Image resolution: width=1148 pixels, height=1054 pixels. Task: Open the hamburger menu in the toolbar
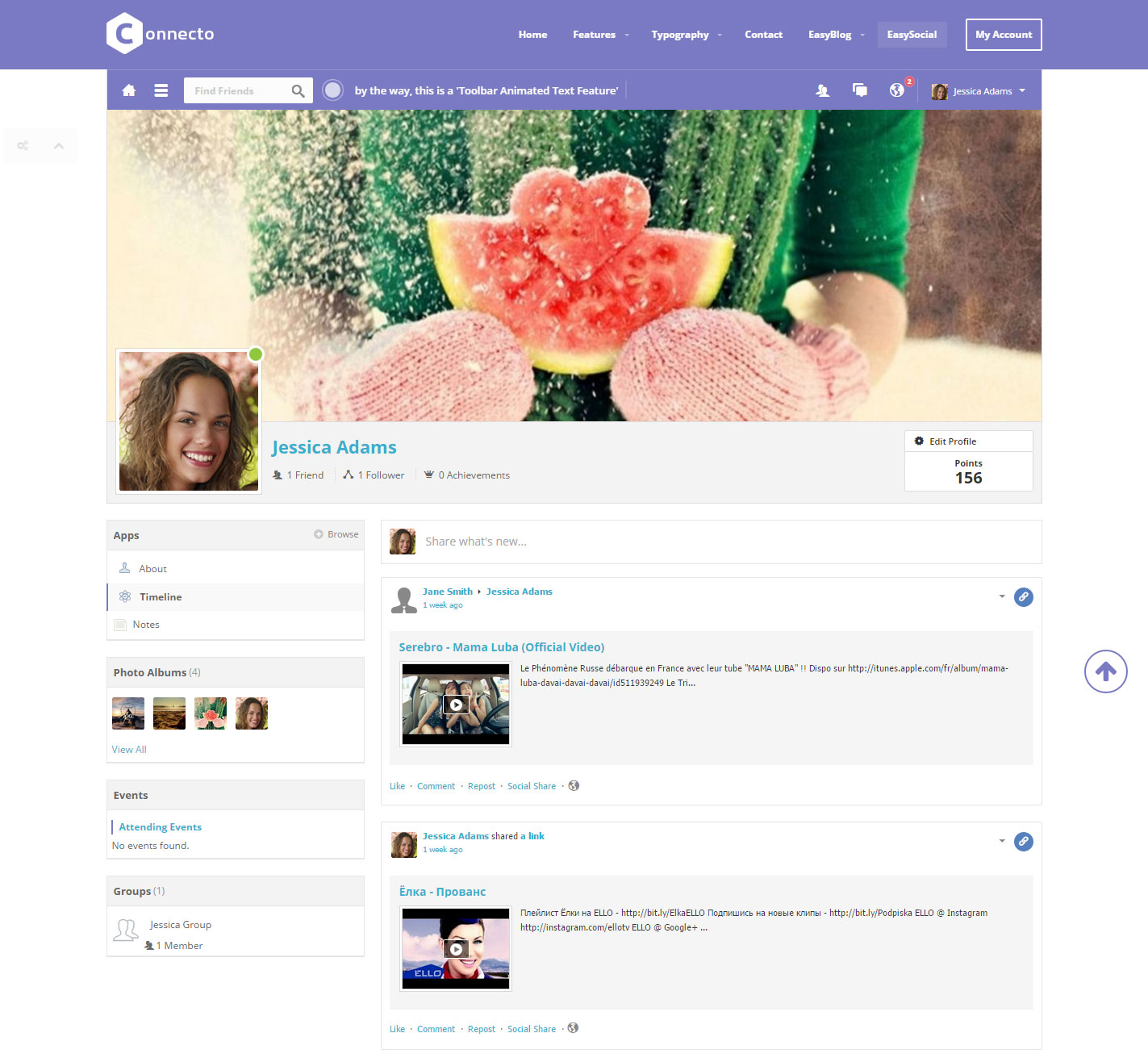point(161,90)
